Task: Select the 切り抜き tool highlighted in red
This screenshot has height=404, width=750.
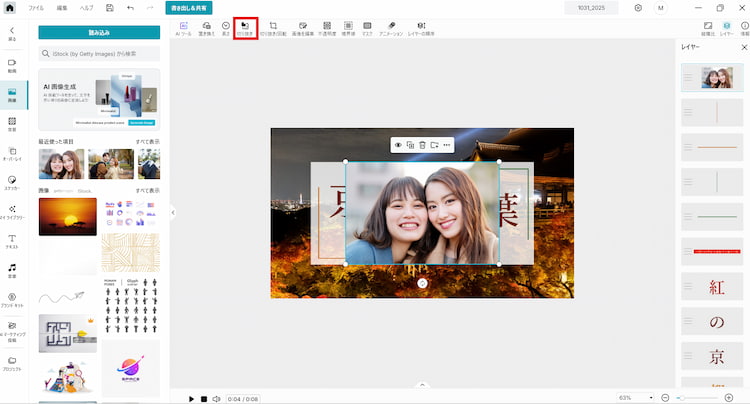Action: pos(245,28)
